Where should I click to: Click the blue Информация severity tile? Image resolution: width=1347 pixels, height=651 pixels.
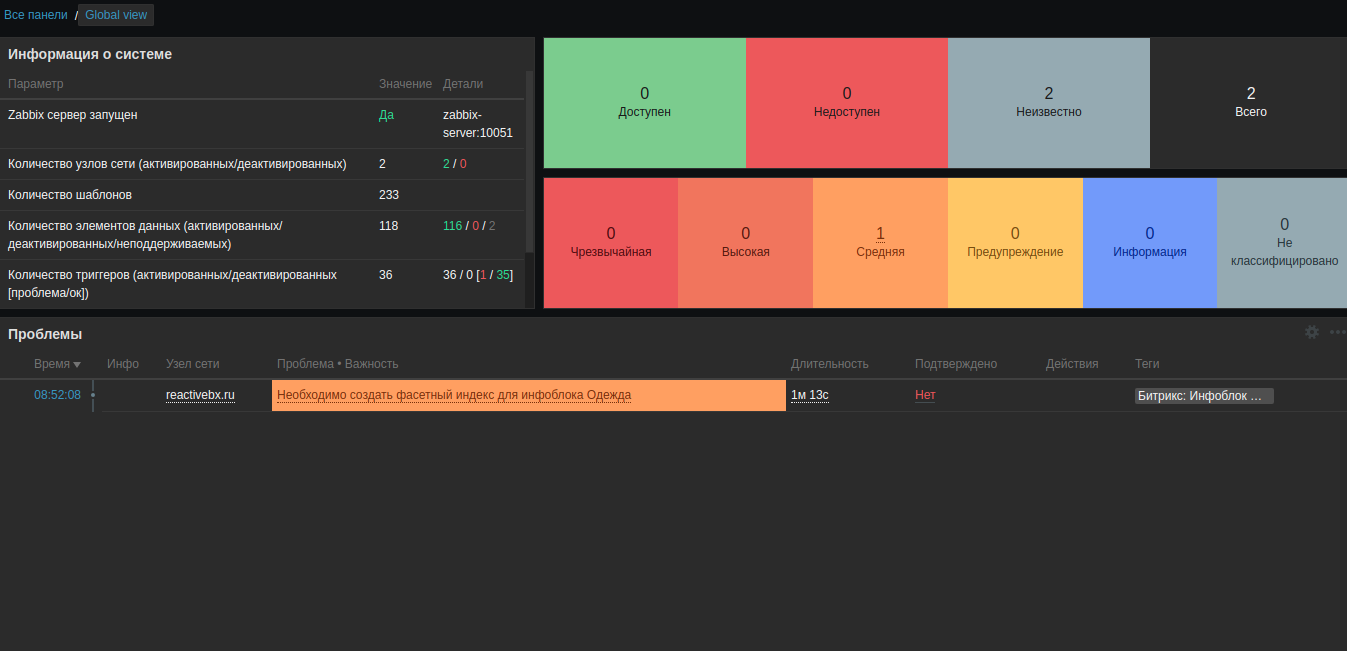coord(1150,243)
